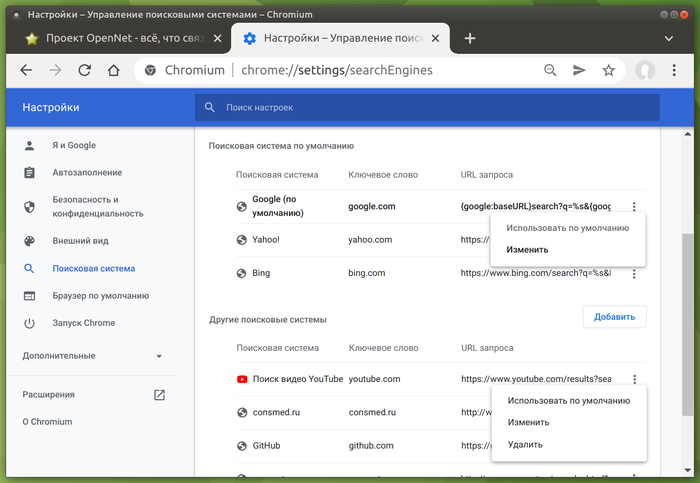Click the Добавить button

click(x=614, y=317)
